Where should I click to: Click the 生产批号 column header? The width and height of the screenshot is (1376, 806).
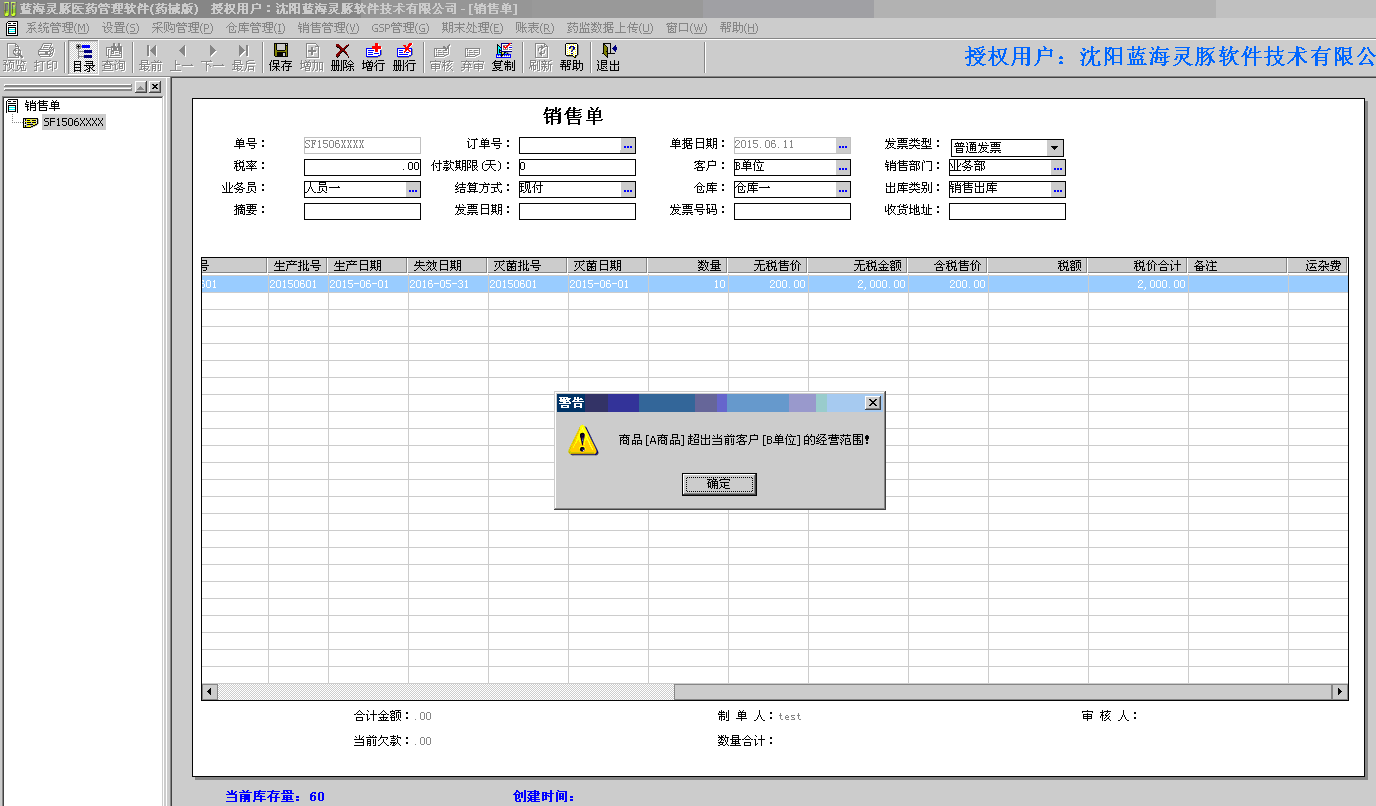click(298, 266)
